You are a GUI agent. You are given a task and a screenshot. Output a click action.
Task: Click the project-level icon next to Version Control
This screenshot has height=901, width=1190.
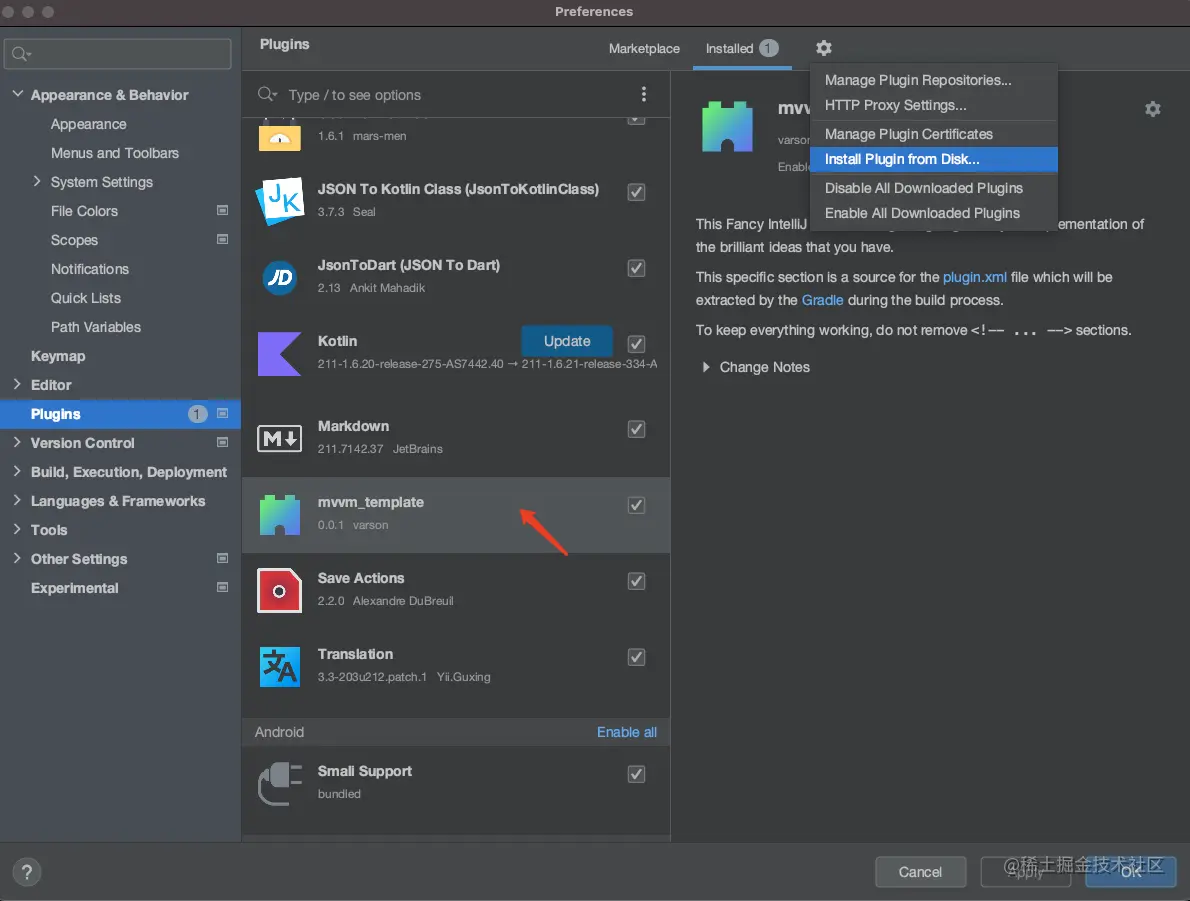pyautogui.click(x=222, y=443)
